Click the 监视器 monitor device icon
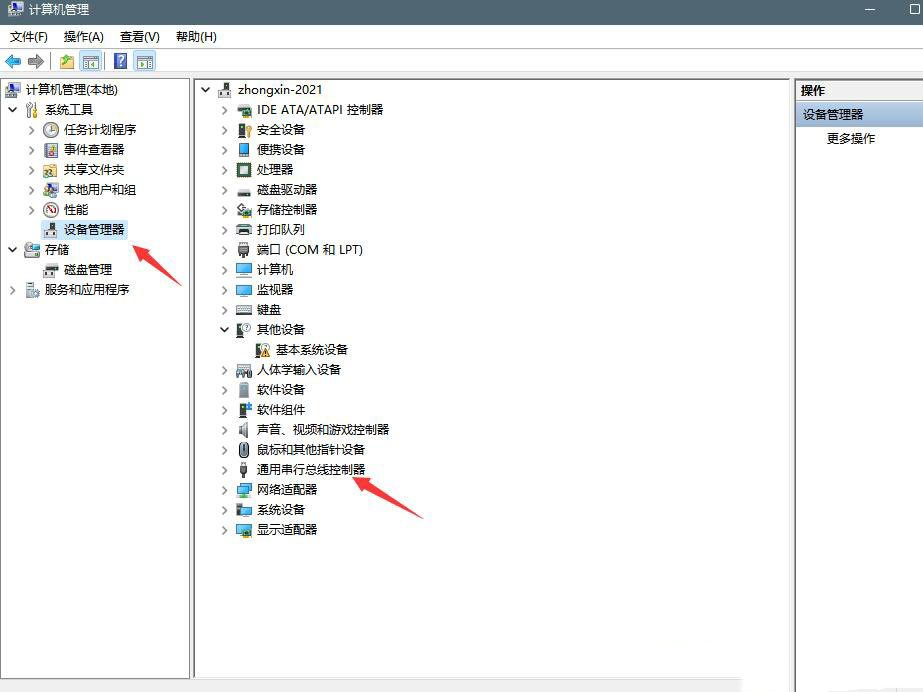Viewport: 923px width, 692px height. (x=243, y=290)
